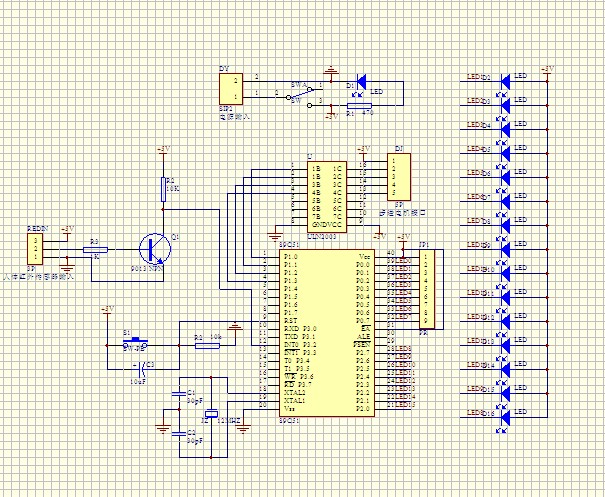Select the D2 LED diode

coord(505,81)
